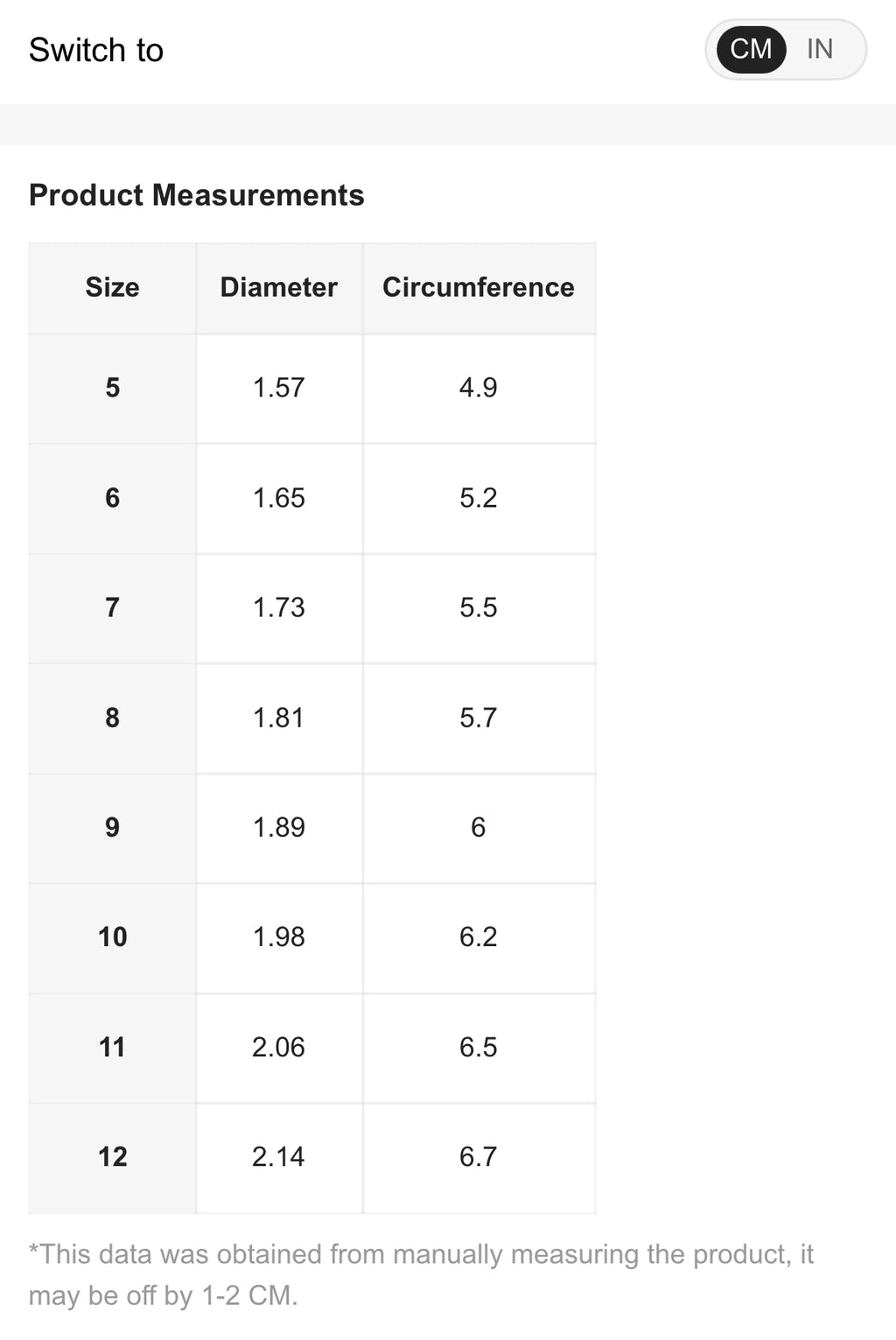
Task: Click the Diameter column header
Action: coord(278,287)
